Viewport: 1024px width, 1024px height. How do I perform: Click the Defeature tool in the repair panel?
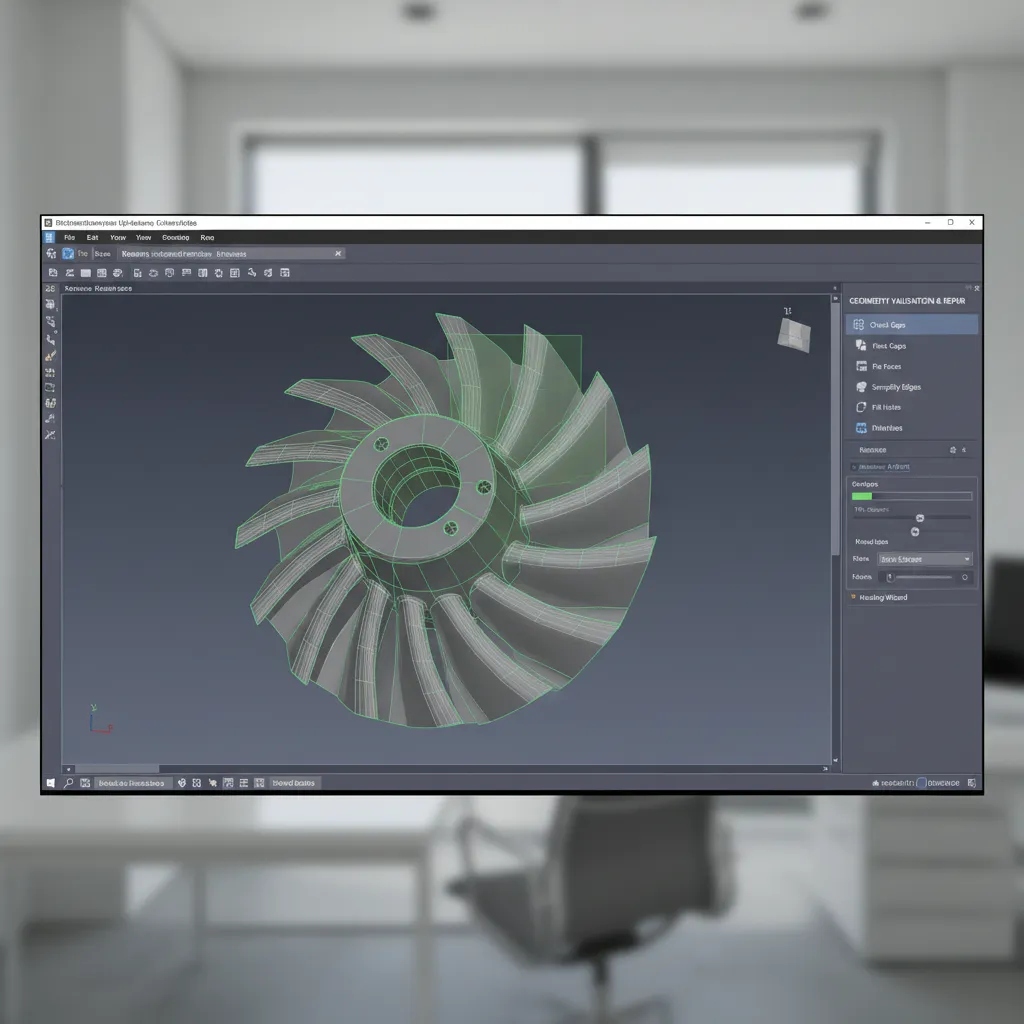pos(911,427)
